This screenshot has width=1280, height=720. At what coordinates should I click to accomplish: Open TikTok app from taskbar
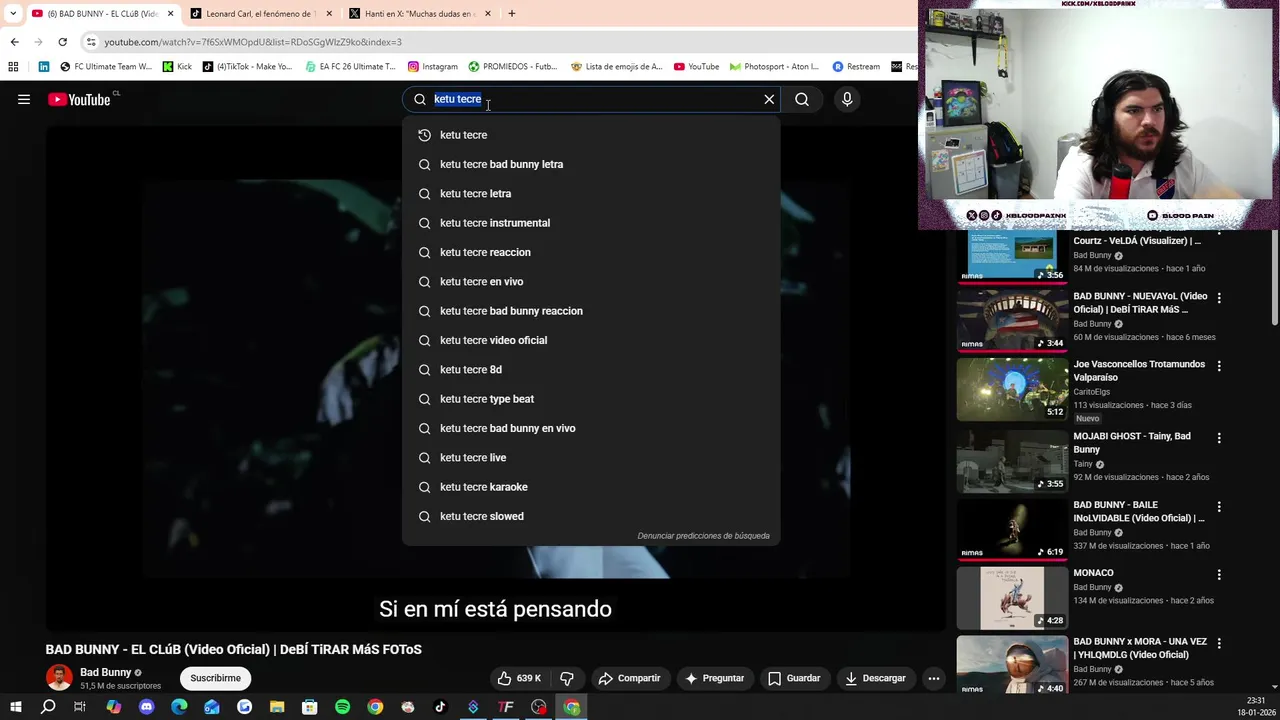[440, 707]
